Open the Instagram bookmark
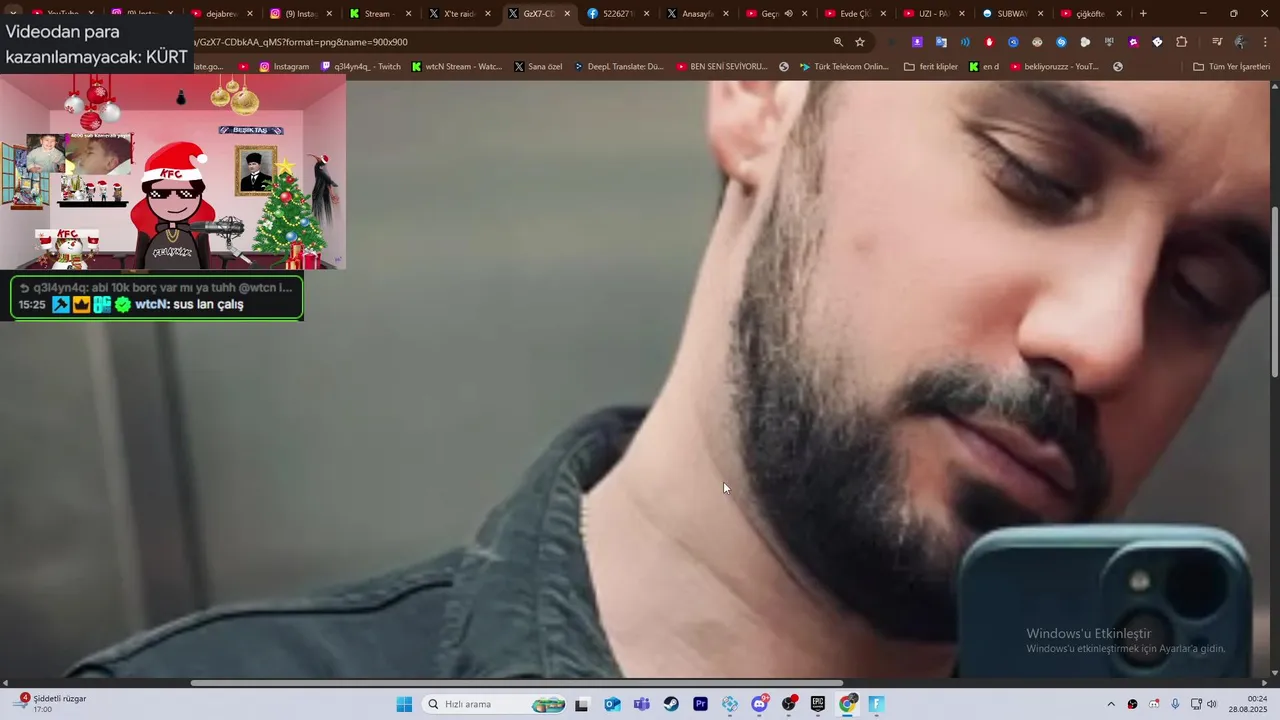The width and height of the screenshot is (1280, 720). pos(284,67)
